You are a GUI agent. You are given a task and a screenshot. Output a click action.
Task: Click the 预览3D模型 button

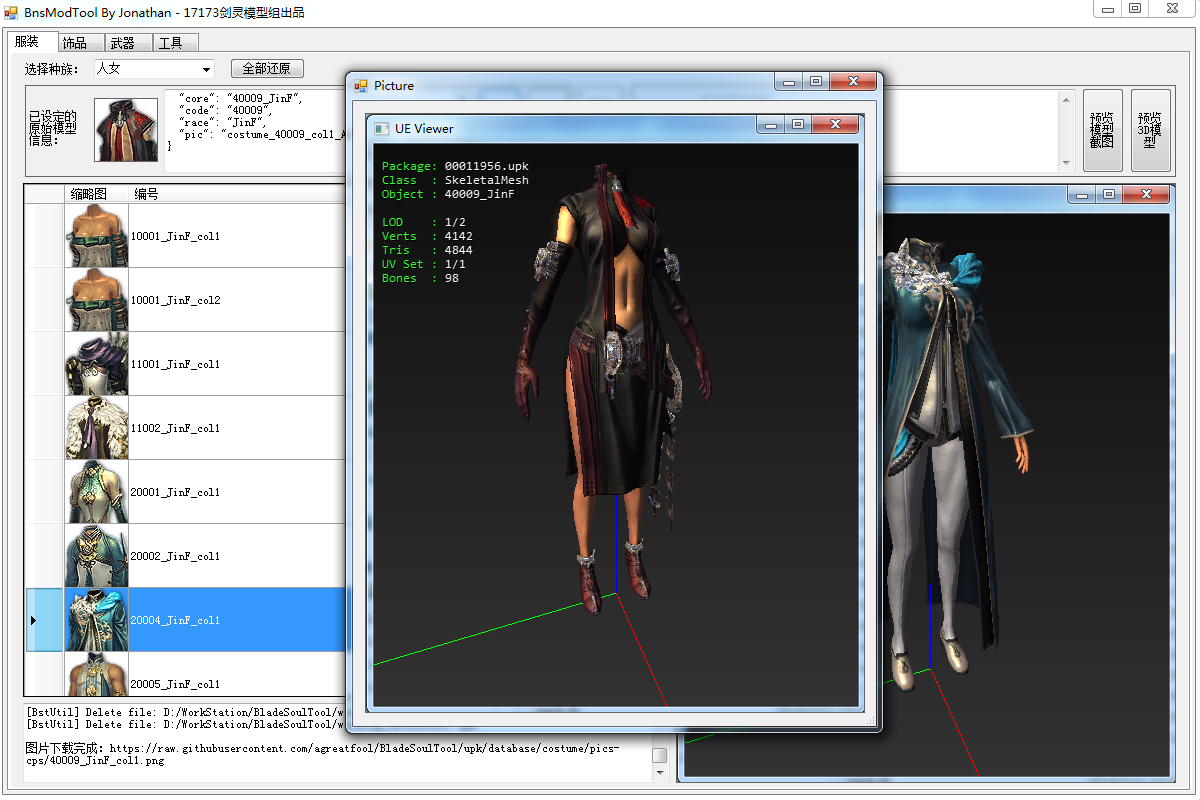[x=1150, y=130]
